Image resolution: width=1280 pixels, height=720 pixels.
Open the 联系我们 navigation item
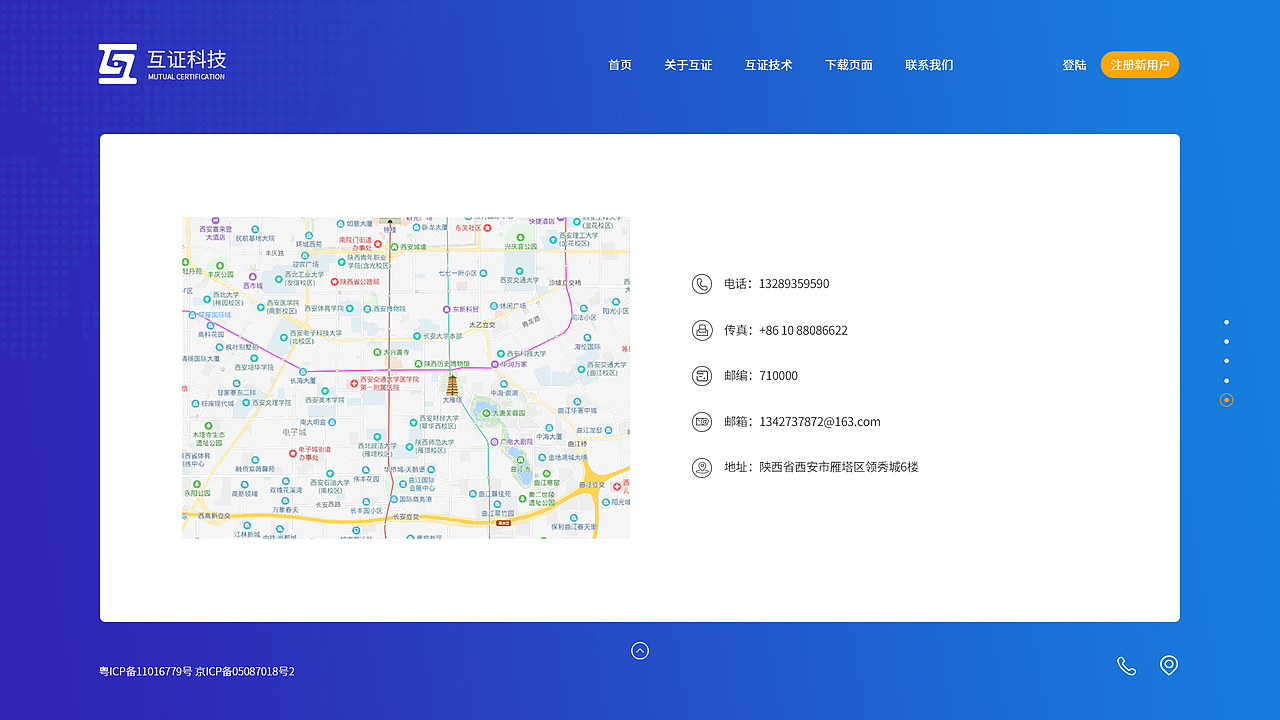tap(929, 64)
